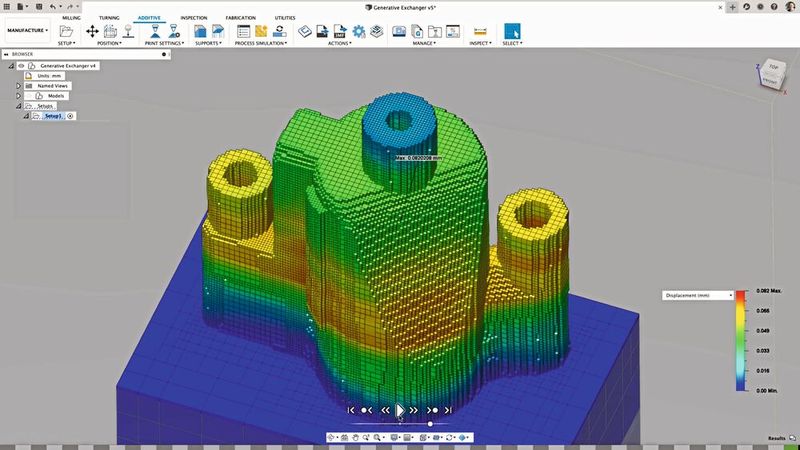Select the Move Components arrows tool
The image size is (800, 450).
(92, 31)
